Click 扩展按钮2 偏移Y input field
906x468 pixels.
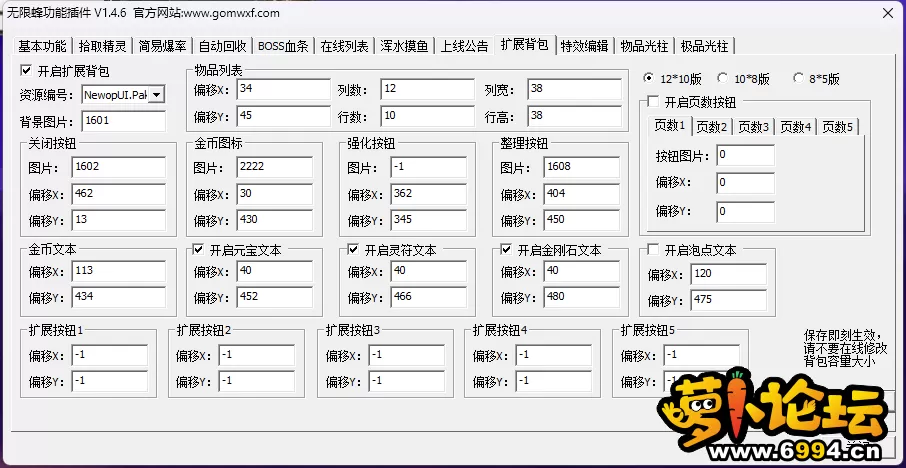coord(257,381)
